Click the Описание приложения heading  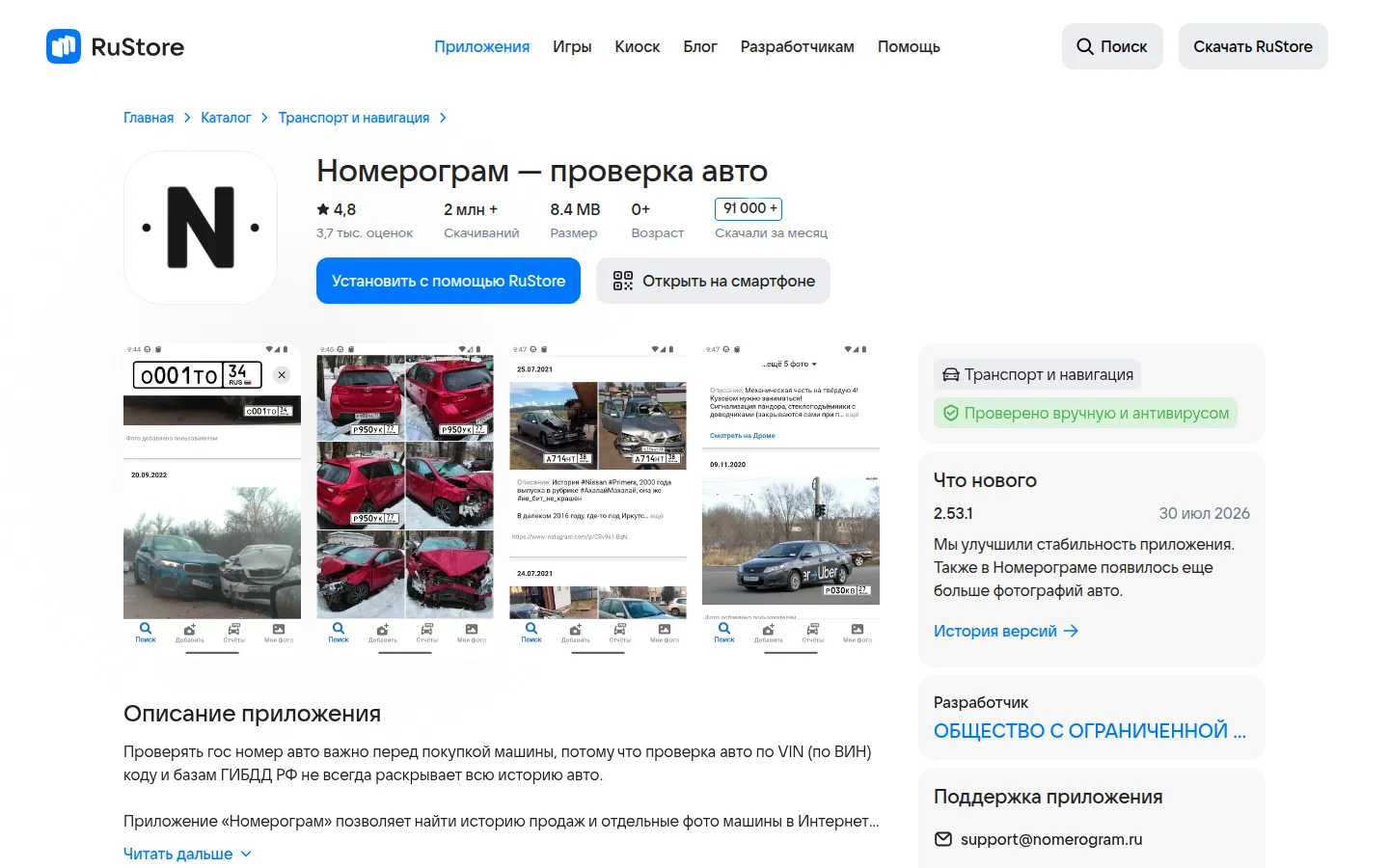coord(252,714)
